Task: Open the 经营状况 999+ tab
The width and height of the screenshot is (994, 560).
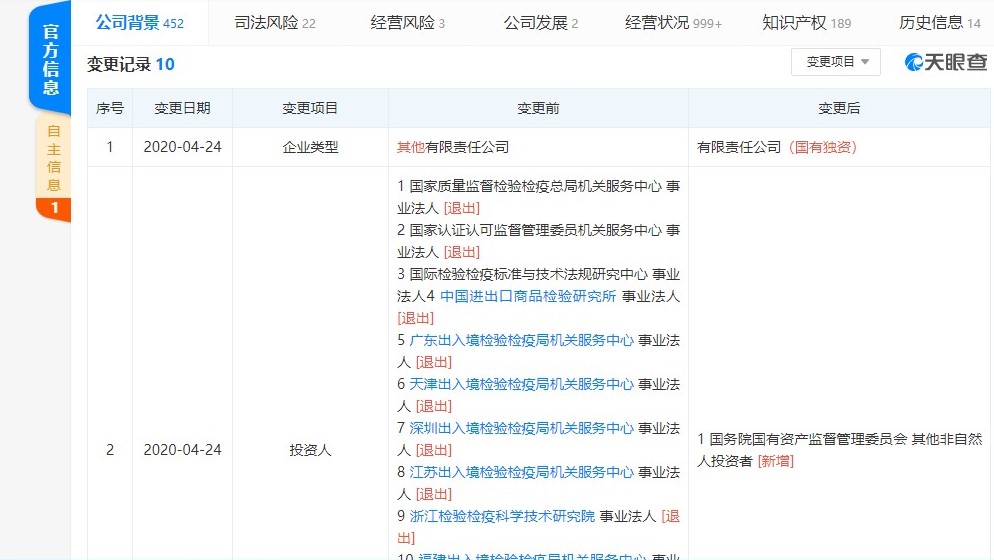Action: (673, 23)
